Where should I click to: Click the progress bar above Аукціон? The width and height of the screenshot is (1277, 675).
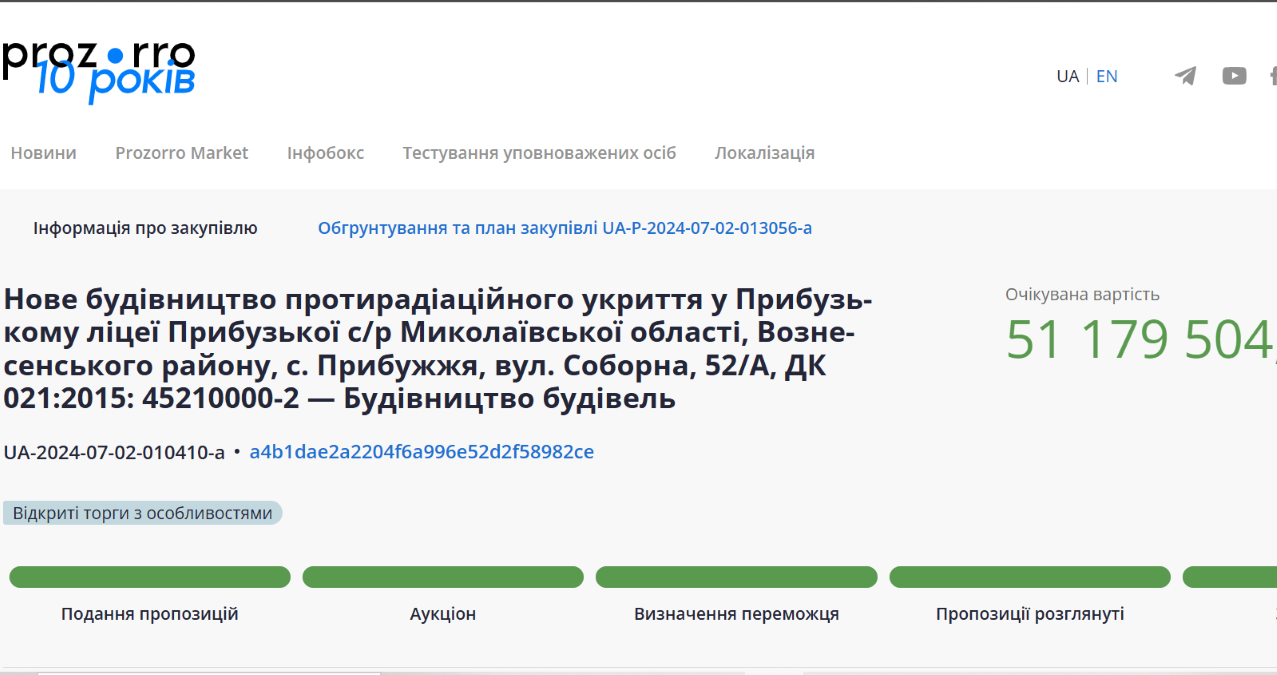tap(443, 577)
